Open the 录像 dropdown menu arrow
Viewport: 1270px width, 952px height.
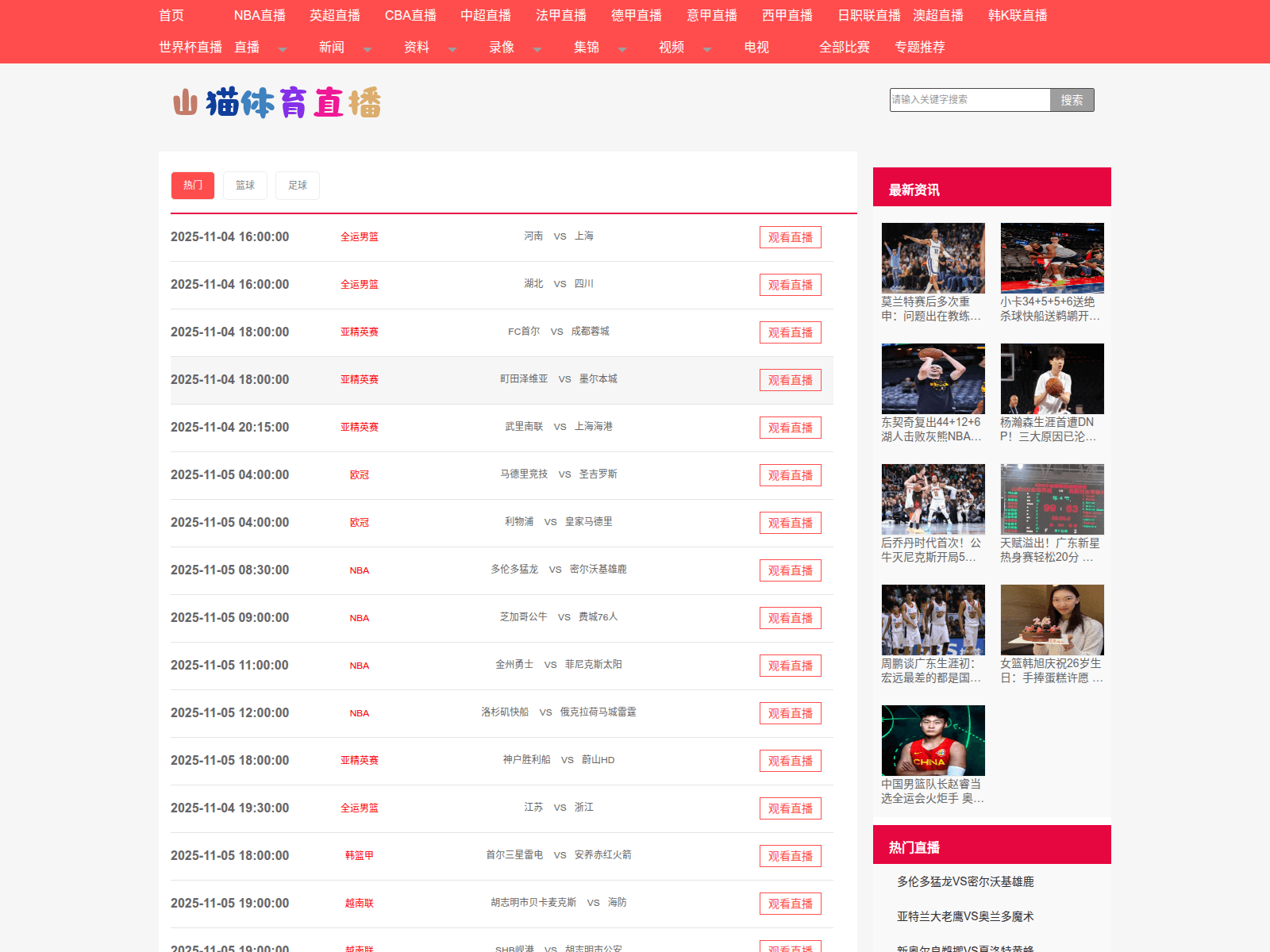pos(537,49)
